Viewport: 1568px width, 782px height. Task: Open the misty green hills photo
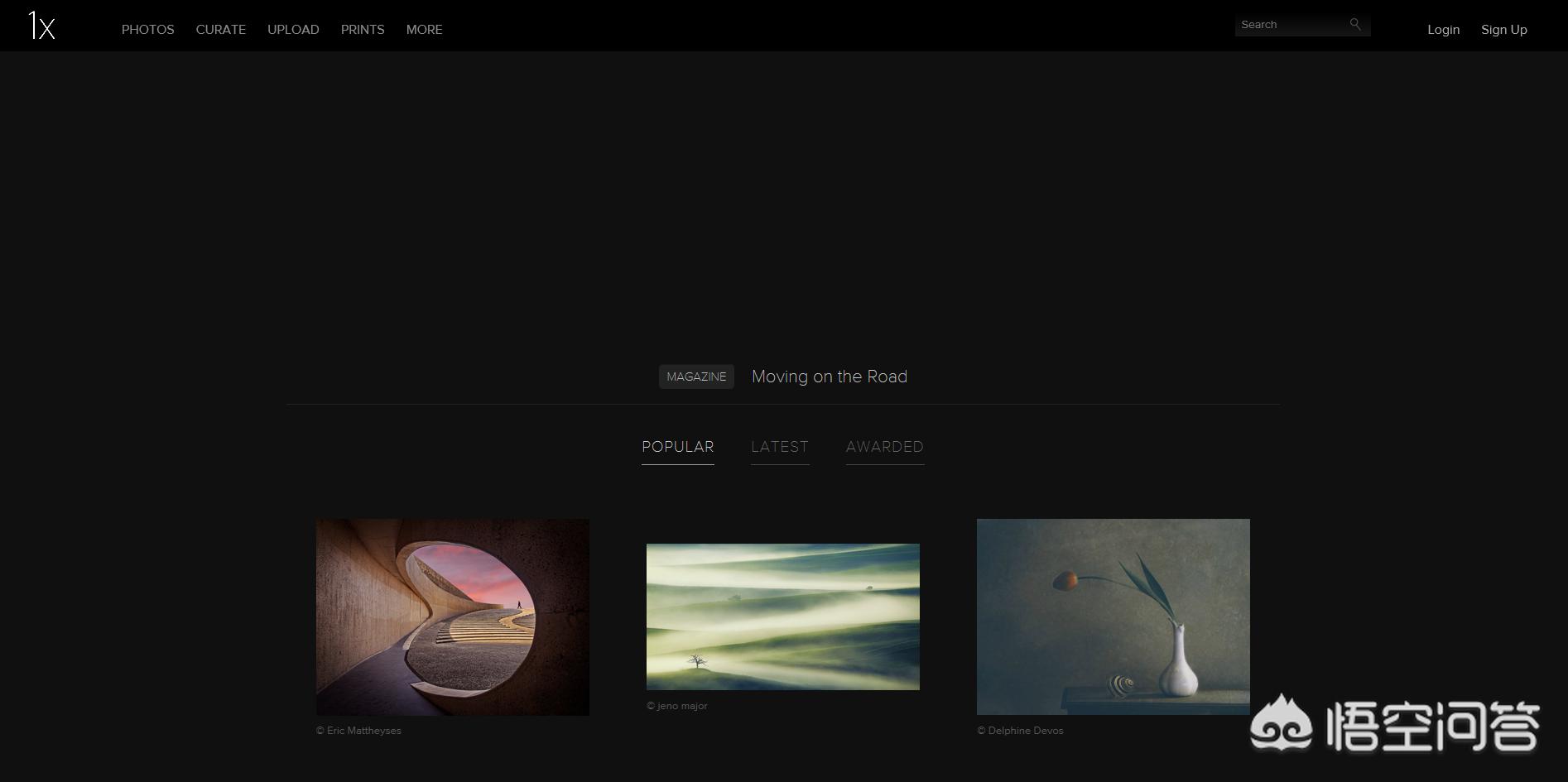click(782, 616)
